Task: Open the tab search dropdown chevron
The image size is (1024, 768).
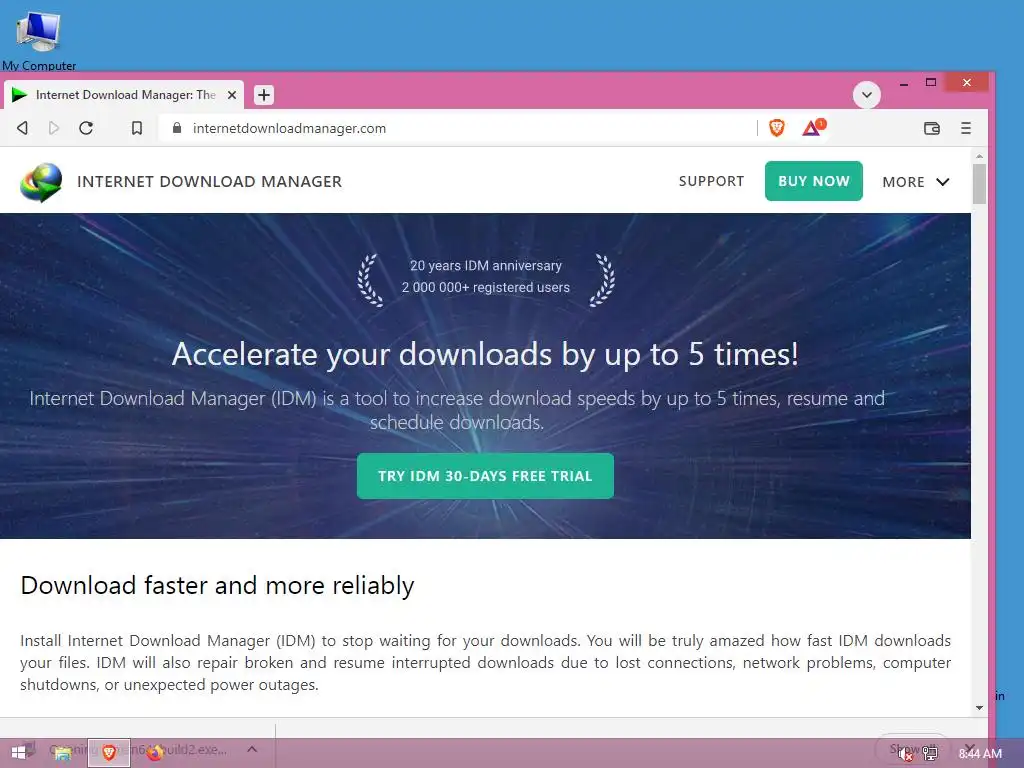Action: click(867, 95)
